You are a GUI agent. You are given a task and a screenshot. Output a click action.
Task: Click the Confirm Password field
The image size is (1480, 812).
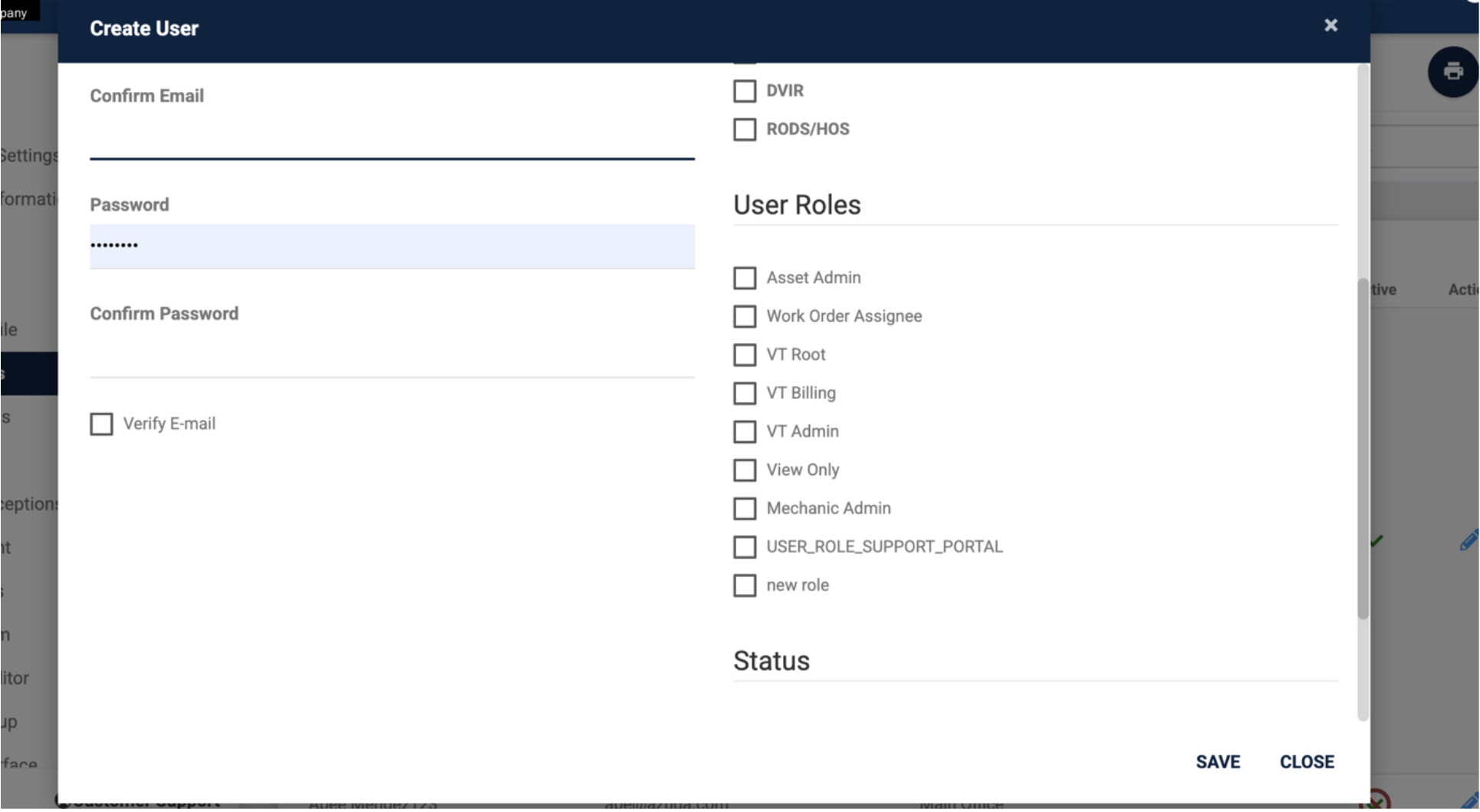(392, 355)
